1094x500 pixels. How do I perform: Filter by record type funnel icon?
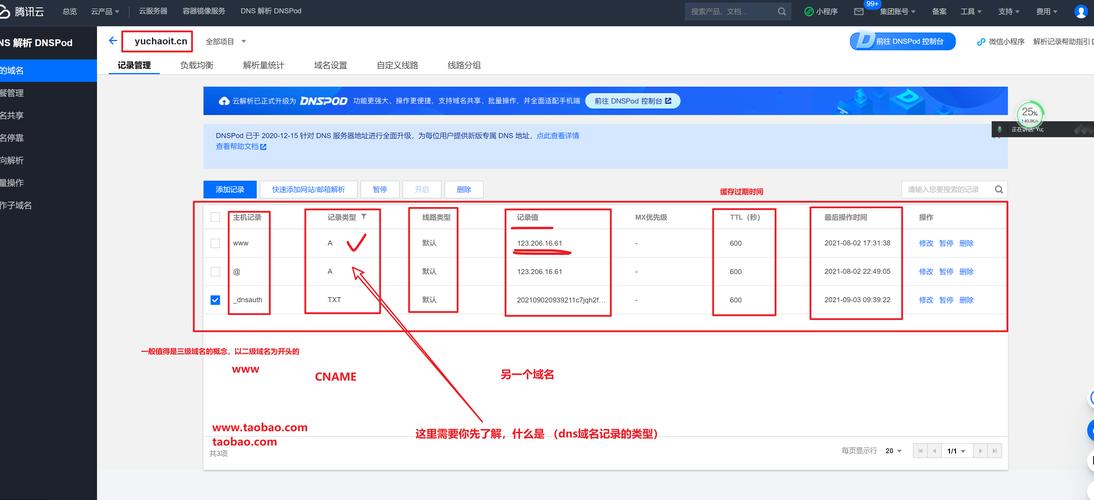364,217
